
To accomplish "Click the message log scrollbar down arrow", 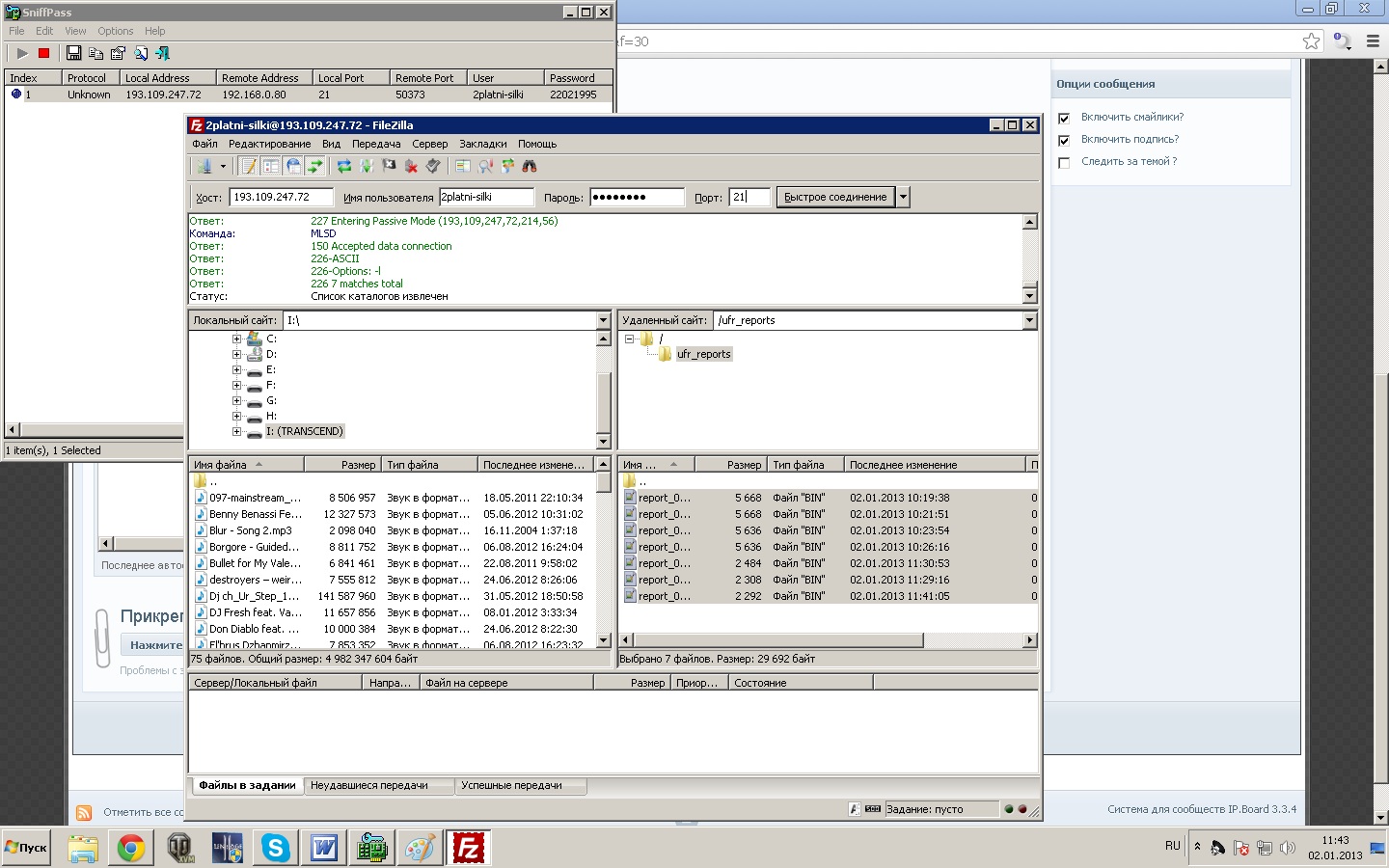I will coord(1029,295).
